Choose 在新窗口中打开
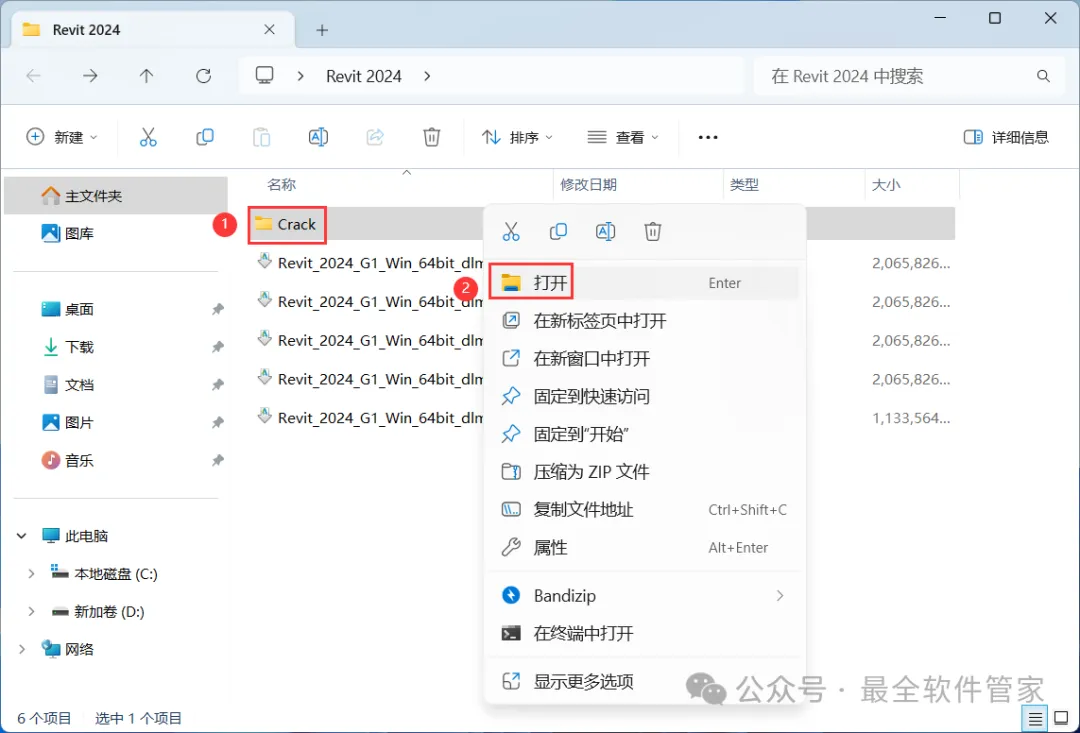 coord(645,358)
